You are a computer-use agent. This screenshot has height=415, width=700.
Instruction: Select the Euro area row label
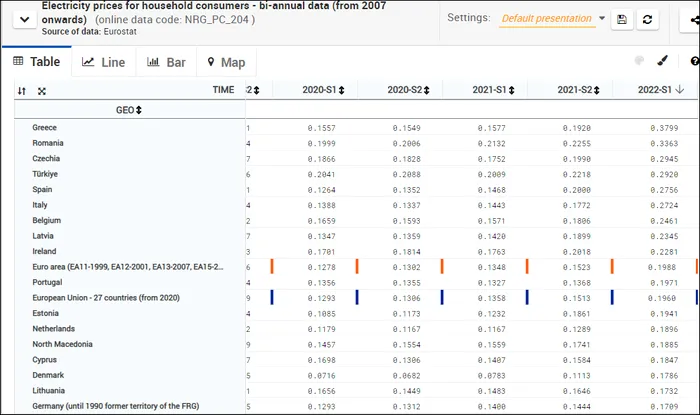(x=128, y=267)
